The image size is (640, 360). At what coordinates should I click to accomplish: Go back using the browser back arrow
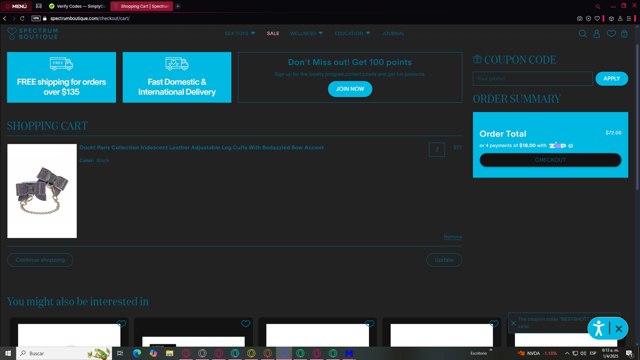coord(4,18)
